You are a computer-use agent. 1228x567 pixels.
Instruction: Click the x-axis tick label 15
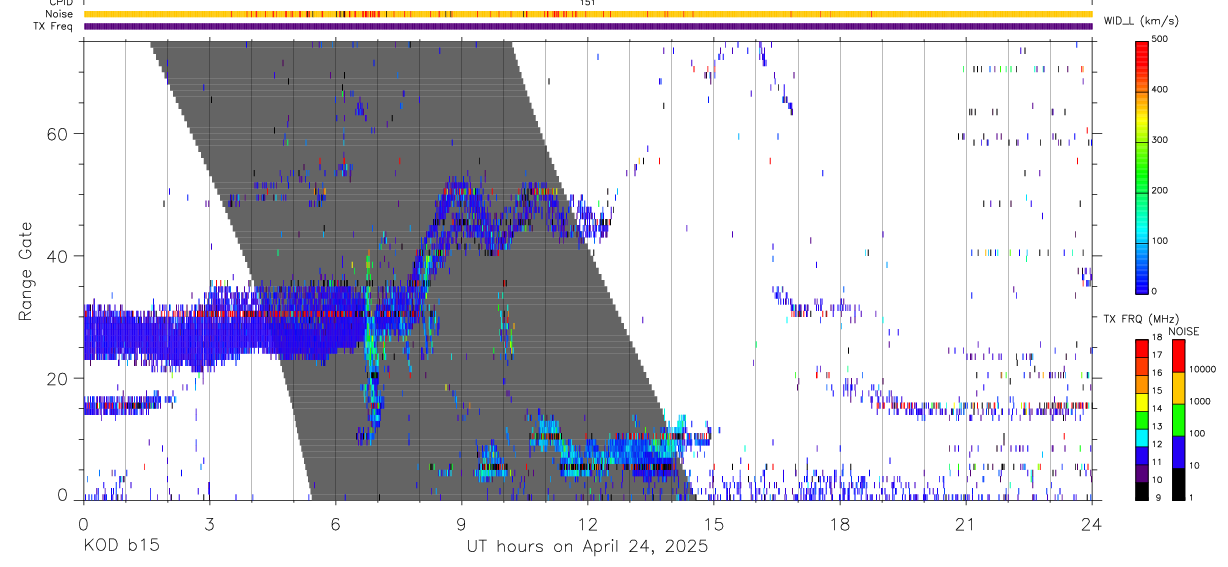tap(713, 523)
